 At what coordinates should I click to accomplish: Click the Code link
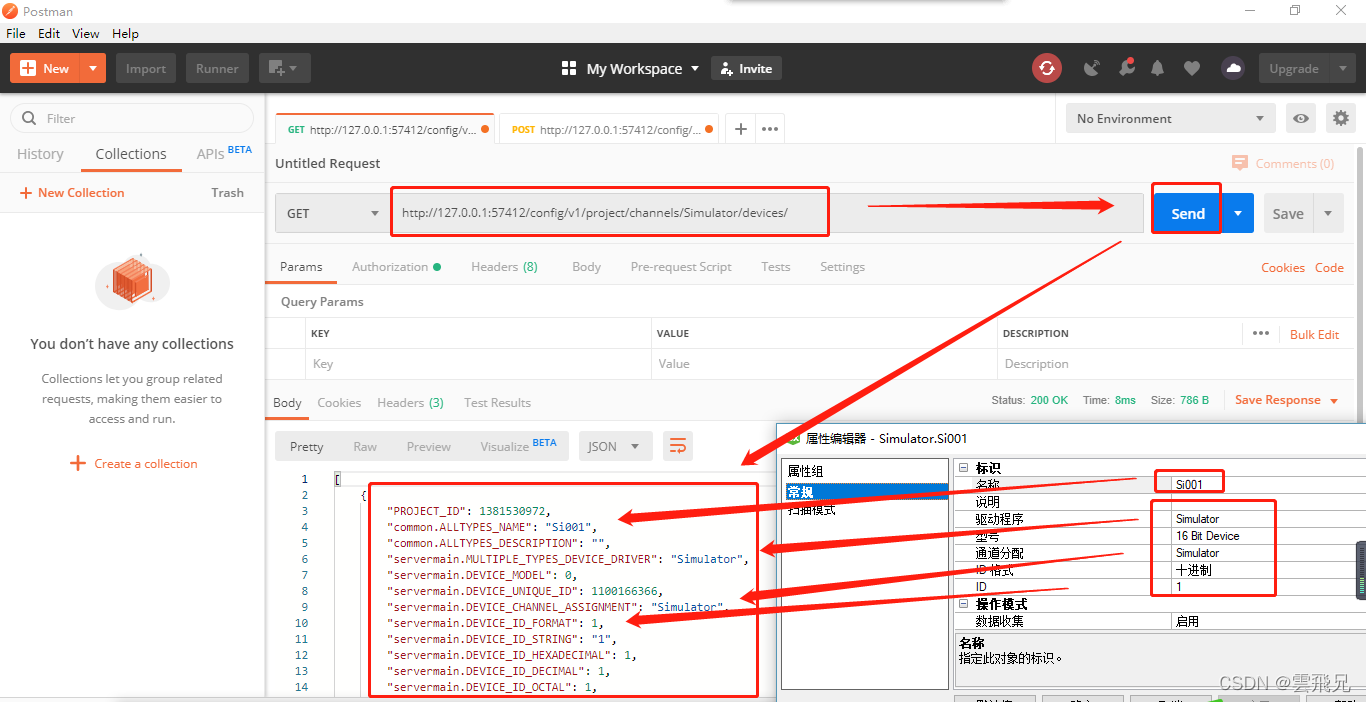[1329, 267]
